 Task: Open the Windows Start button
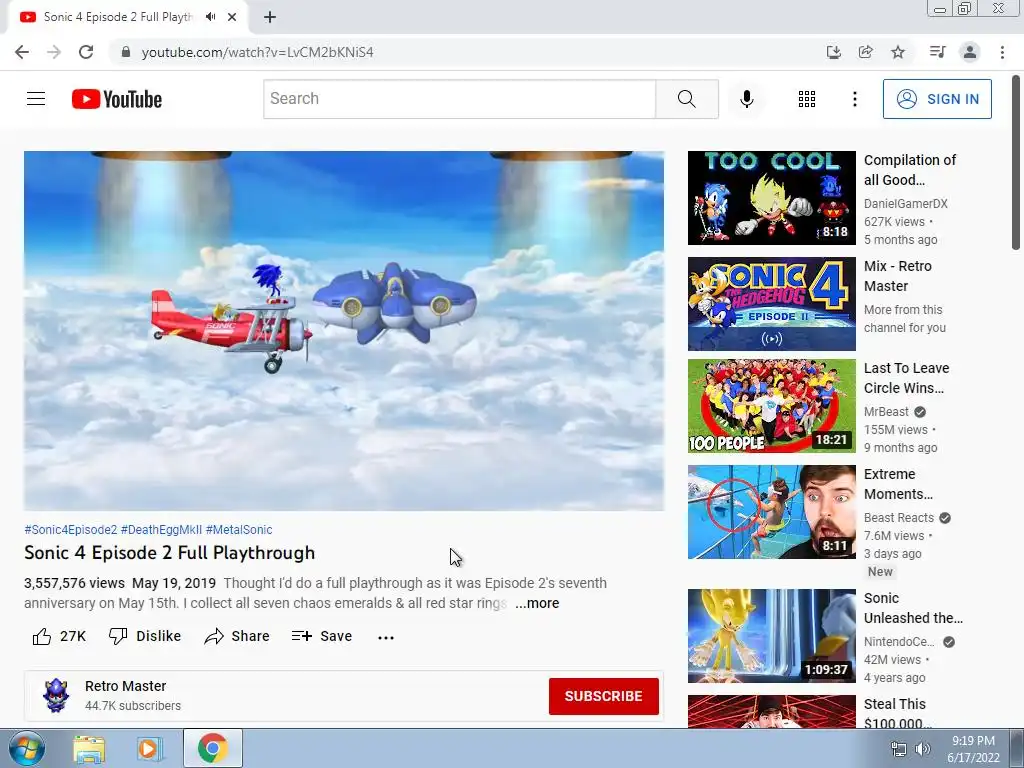pos(25,748)
